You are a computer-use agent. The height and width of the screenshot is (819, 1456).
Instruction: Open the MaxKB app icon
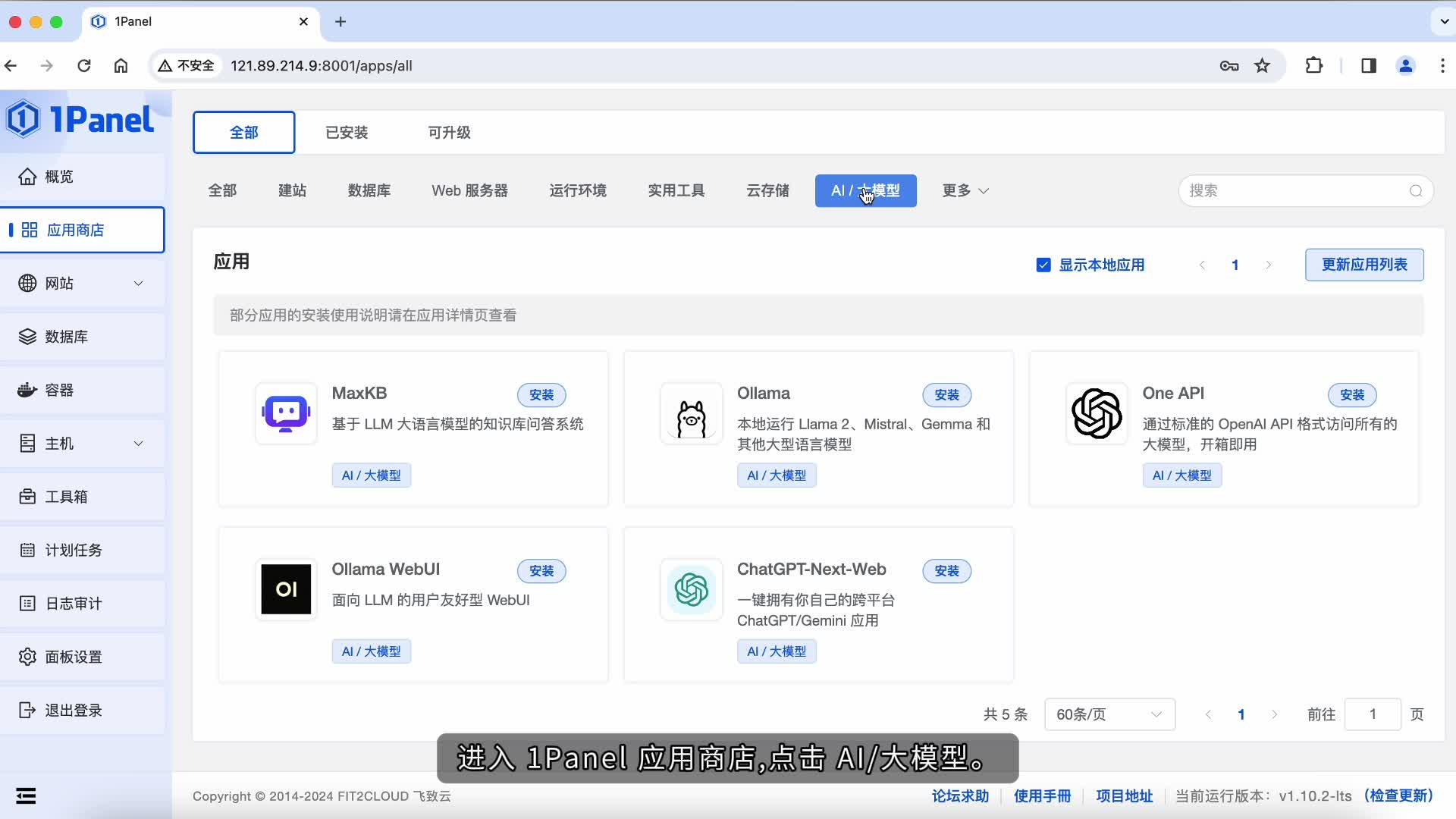286,414
